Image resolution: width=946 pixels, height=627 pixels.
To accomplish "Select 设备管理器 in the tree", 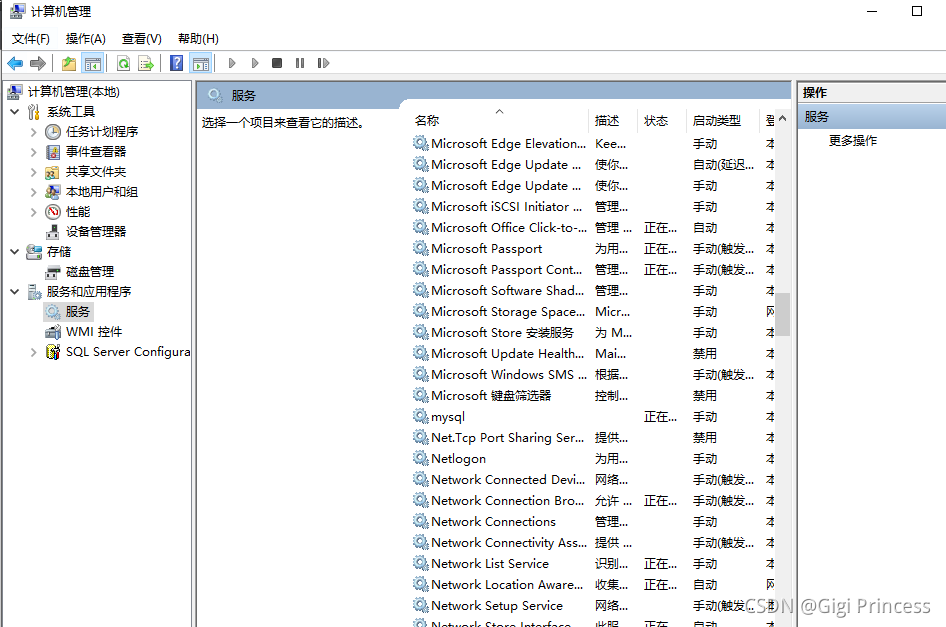I will click(x=86, y=231).
